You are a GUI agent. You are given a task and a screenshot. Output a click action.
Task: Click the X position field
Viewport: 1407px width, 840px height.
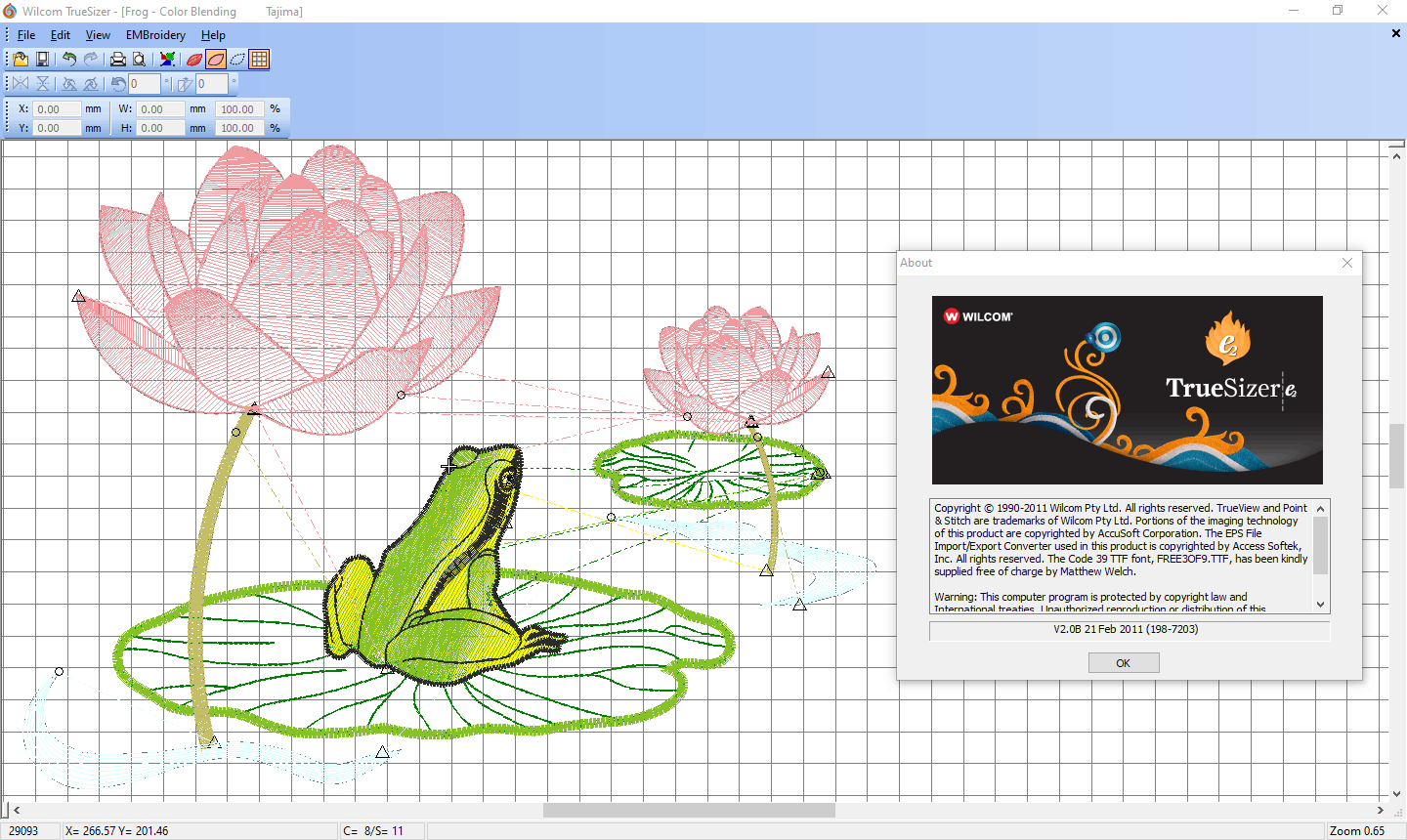58,109
